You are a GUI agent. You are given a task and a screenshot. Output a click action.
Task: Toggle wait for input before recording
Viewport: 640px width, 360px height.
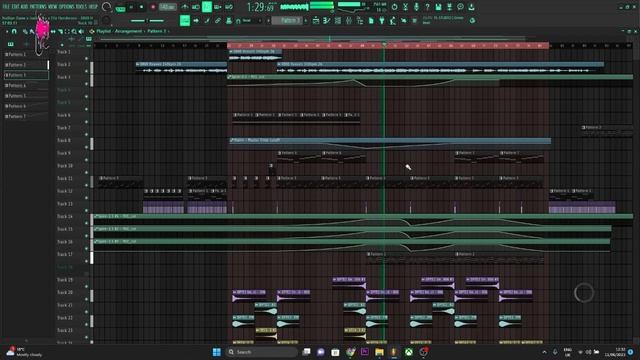pyautogui.click(x=196, y=7)
